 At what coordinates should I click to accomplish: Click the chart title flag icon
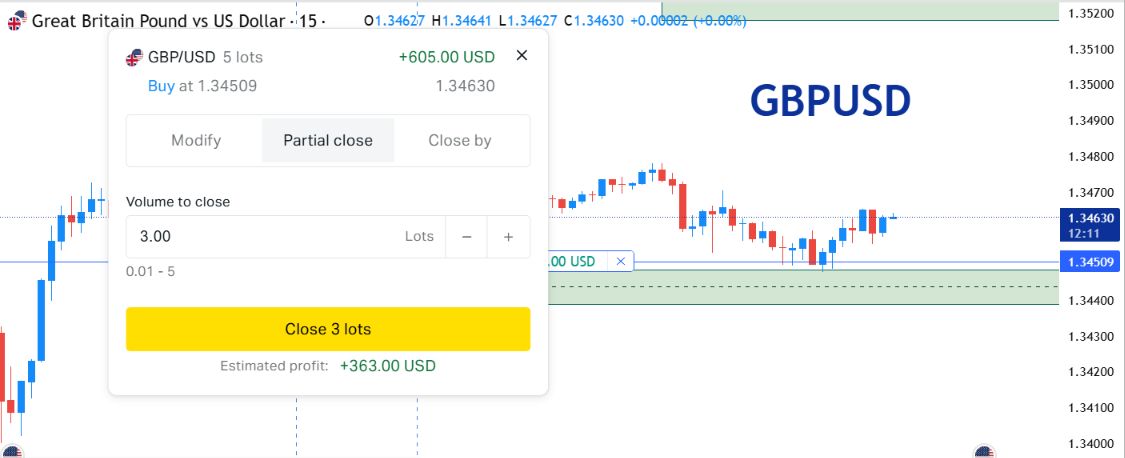[x=17, y=21]
